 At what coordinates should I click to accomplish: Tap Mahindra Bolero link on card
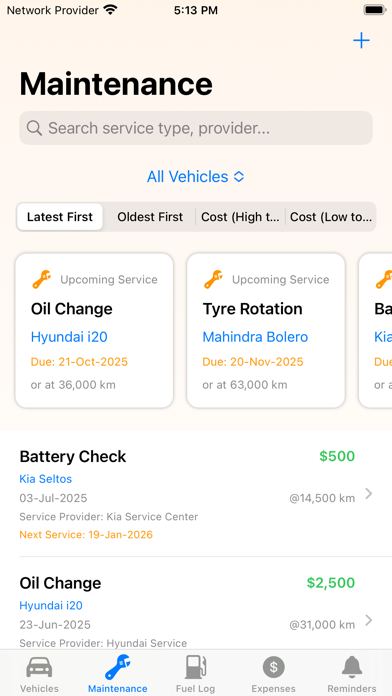pos(255,337)
